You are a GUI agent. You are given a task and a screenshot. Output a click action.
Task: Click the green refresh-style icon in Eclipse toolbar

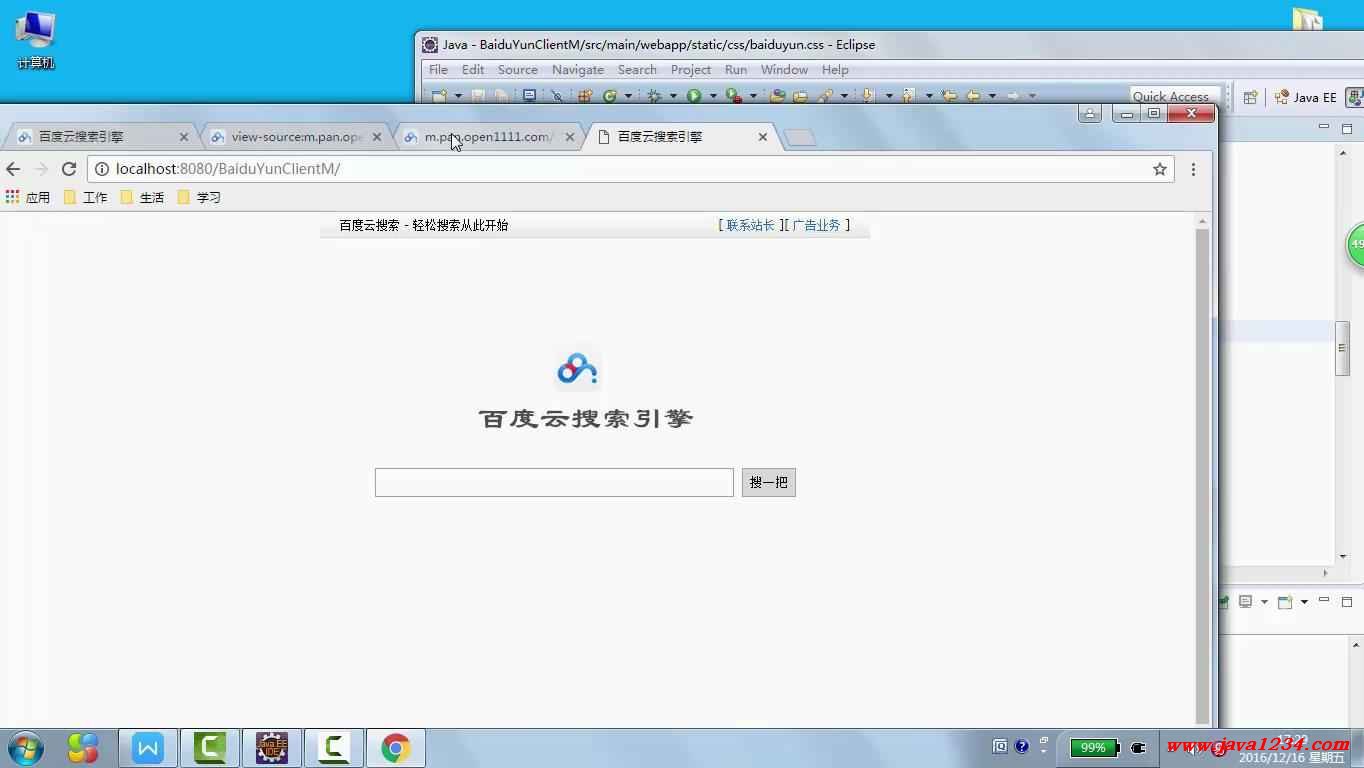pos(609,96)
